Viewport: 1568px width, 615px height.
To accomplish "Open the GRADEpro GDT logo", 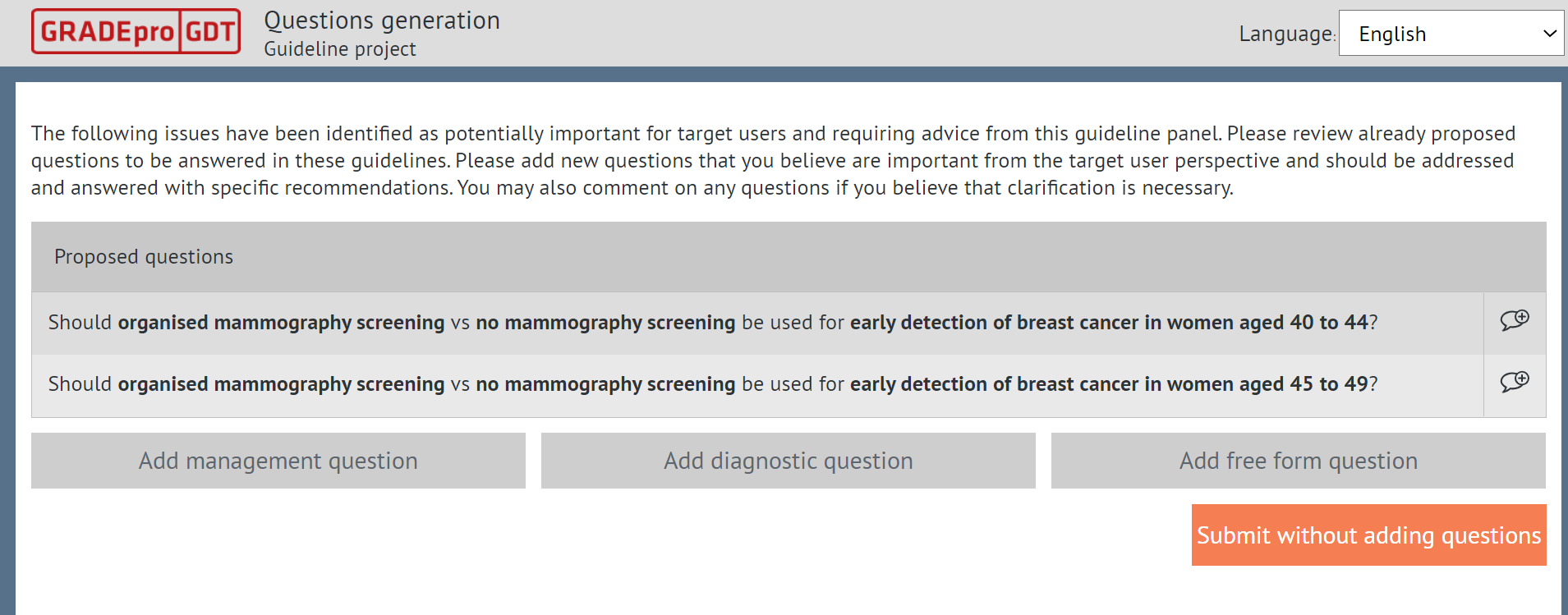I will (136, 30).
